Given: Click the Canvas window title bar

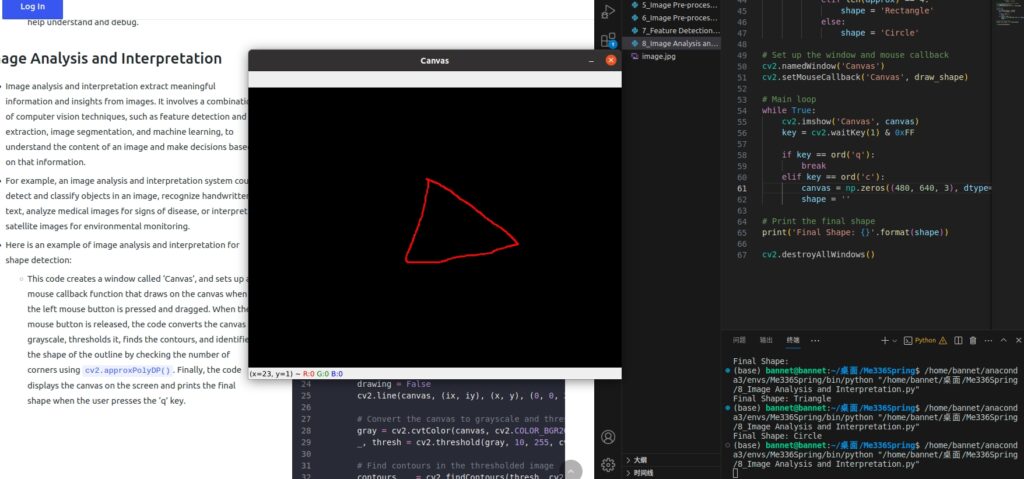Looking at the screenshot, I should (x=434, y=61).
